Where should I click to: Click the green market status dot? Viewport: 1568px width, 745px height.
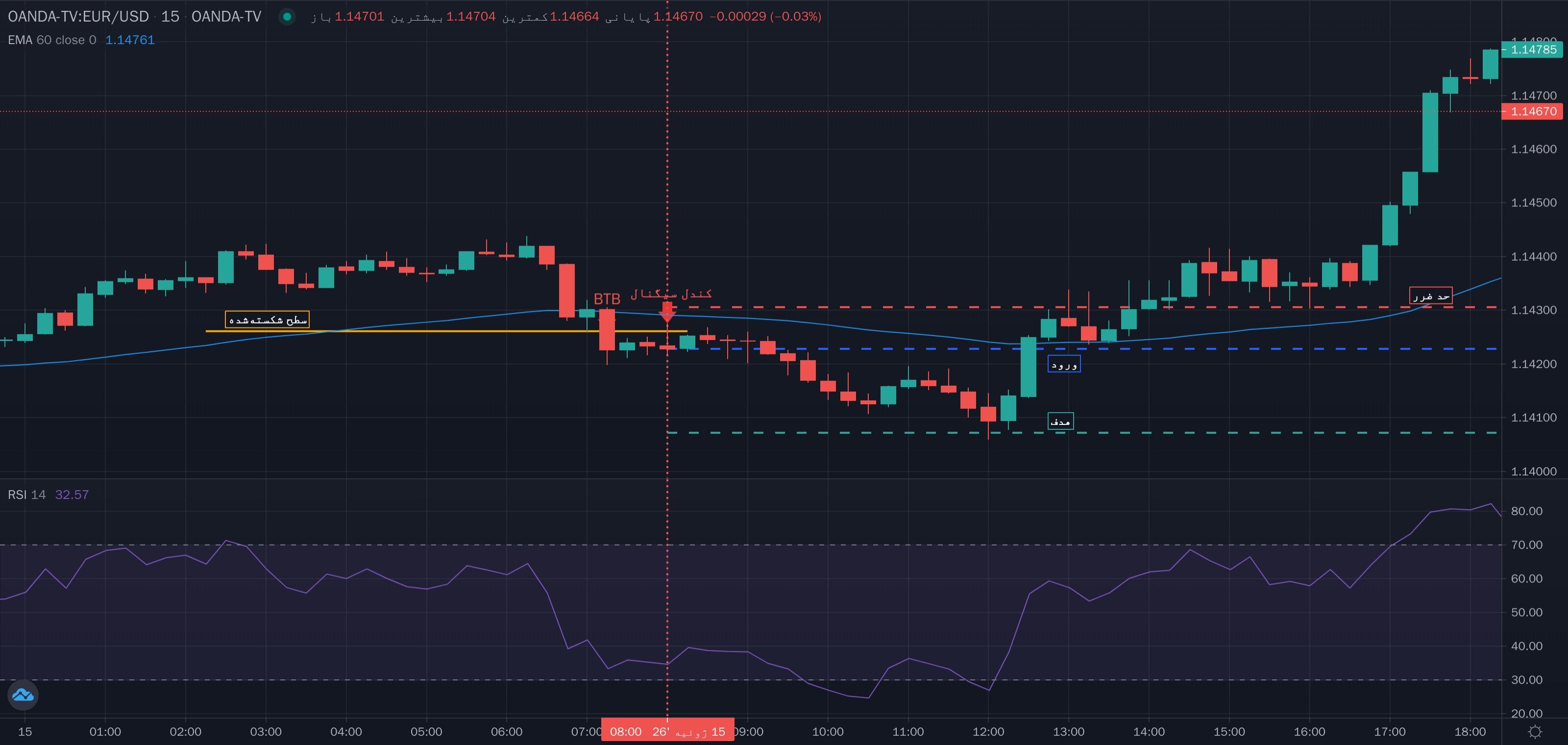(x=287, y=17)
